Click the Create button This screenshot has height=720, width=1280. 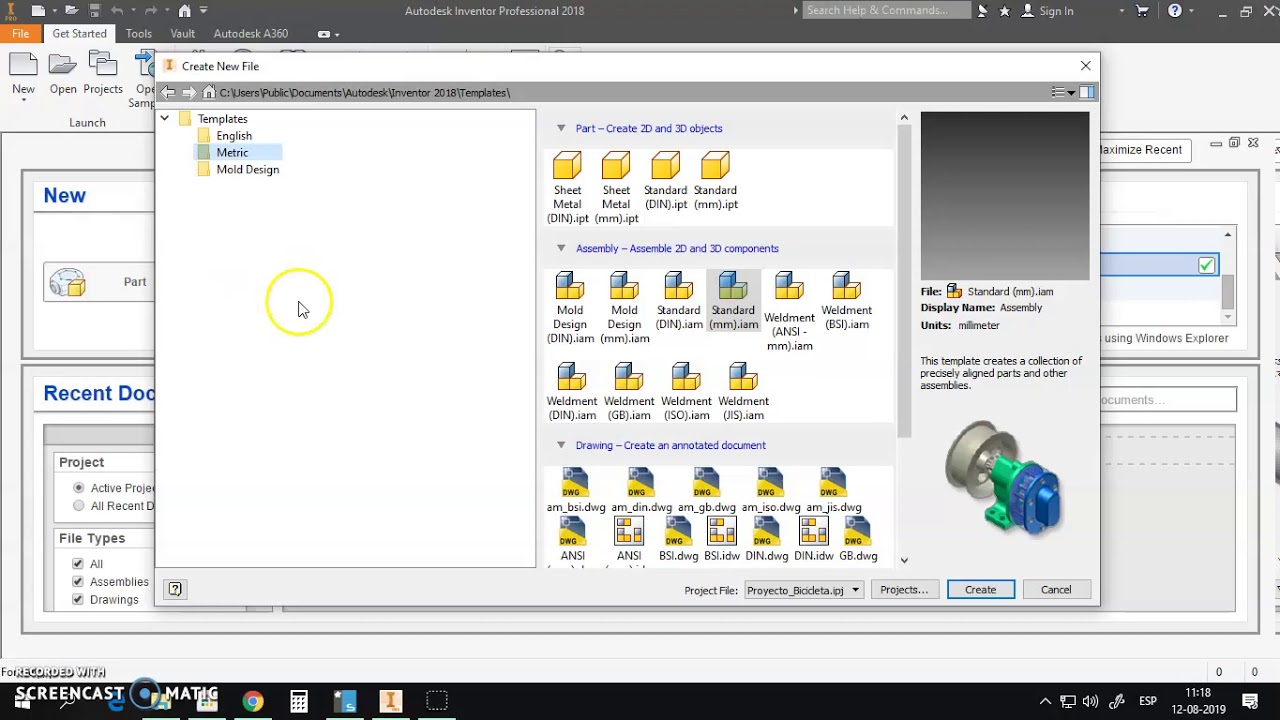pyautogui.click(x=980, y=590)
